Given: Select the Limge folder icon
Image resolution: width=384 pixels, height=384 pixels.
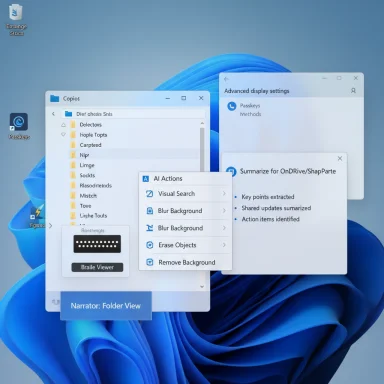Looking at the screenshot, I should point(73,165).
